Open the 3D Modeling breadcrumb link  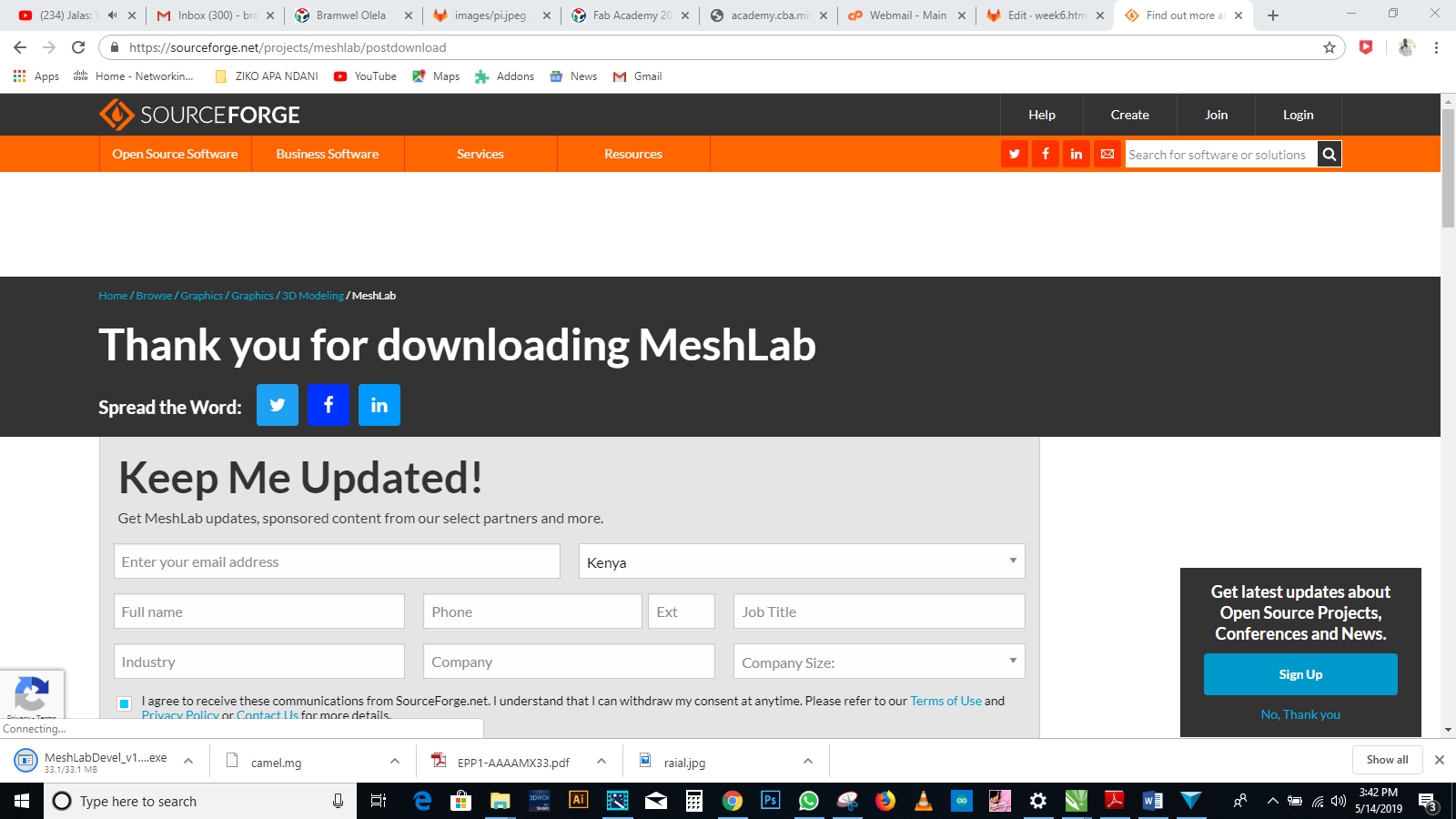(x=313, y=296)
